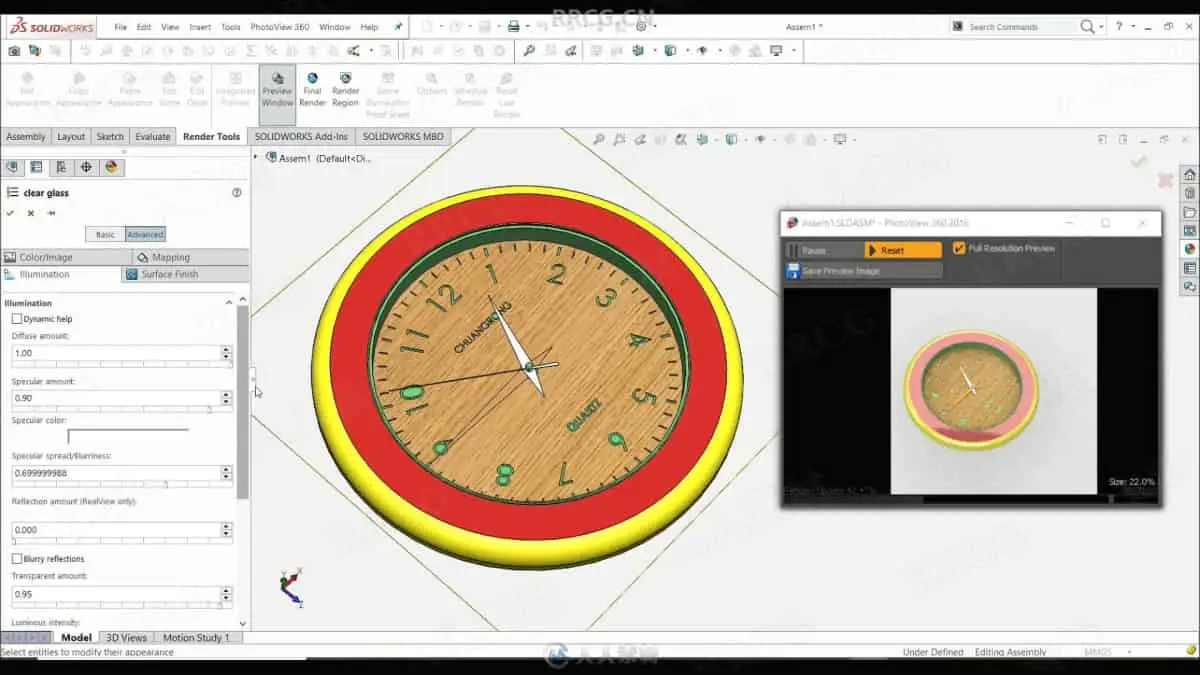Image resolution: width=1200 pixels, height=675 pixels.
Task: Click the property panel vertical scrollbar
Action: click(x=242, y=400)
